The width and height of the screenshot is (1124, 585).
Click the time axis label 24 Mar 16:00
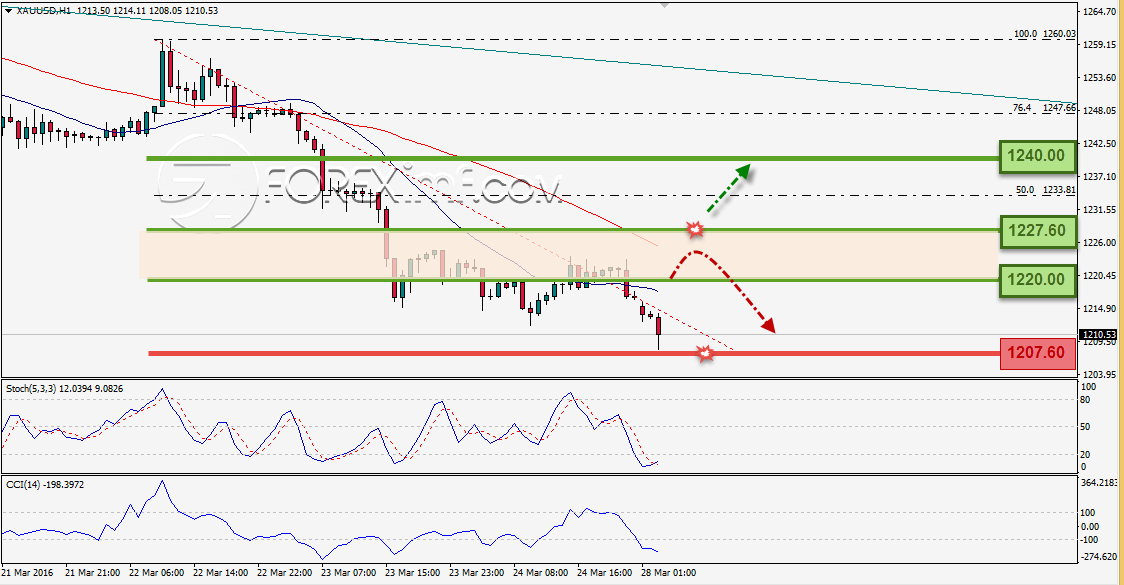click(604, 573)
